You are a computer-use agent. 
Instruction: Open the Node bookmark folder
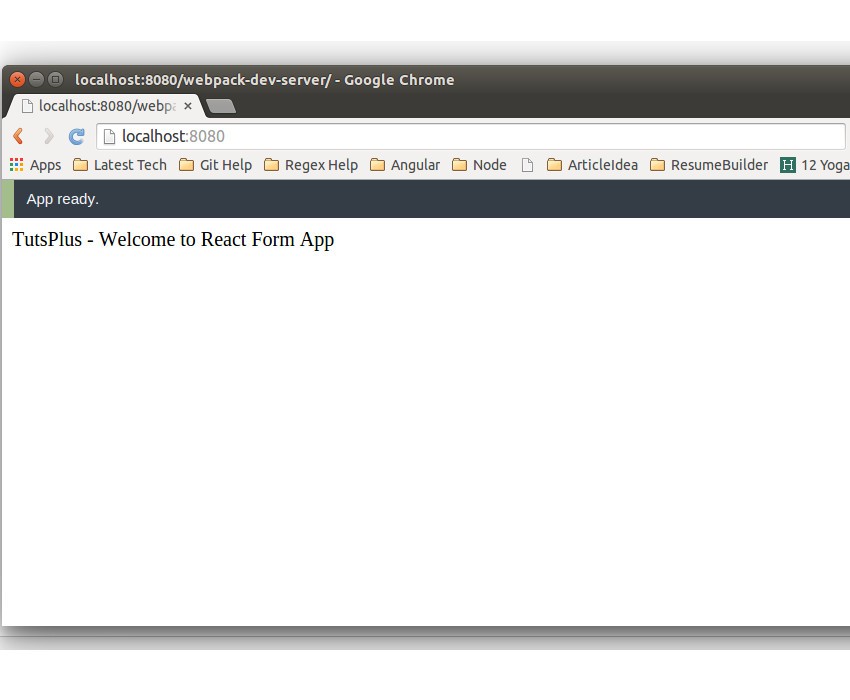479,165
